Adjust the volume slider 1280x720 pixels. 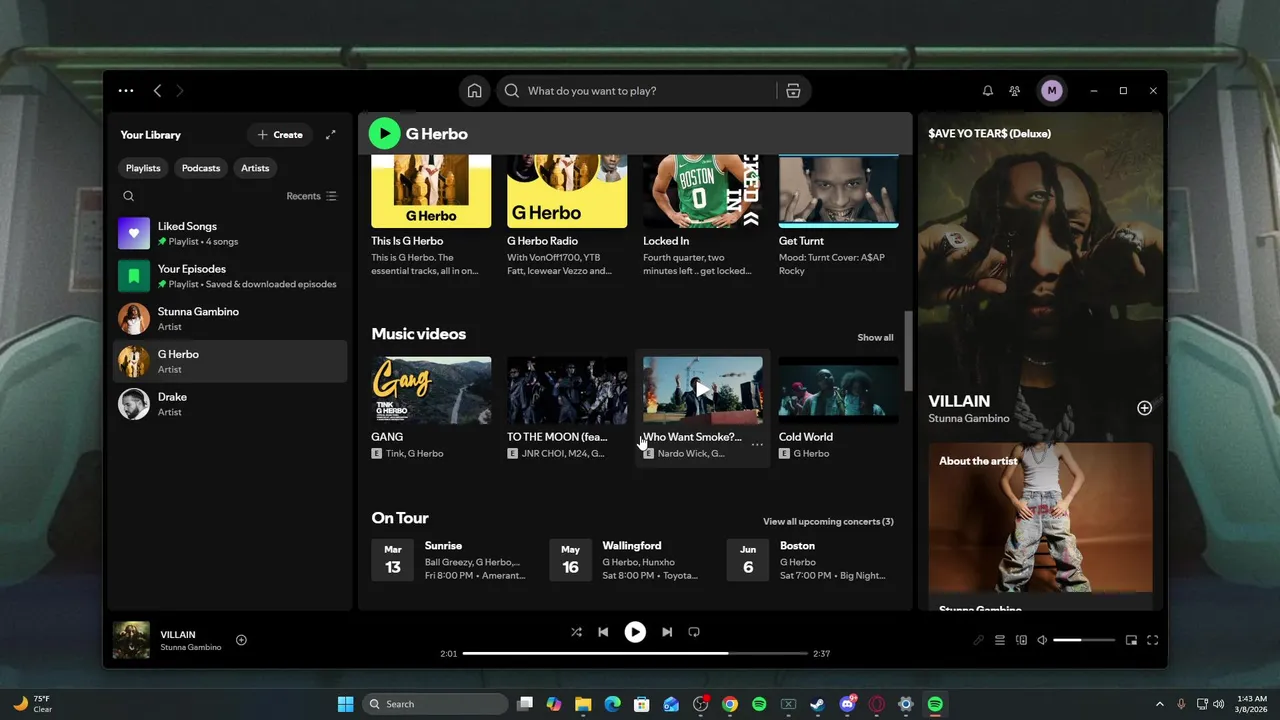pyautogui.click(x=1084, y=640)
